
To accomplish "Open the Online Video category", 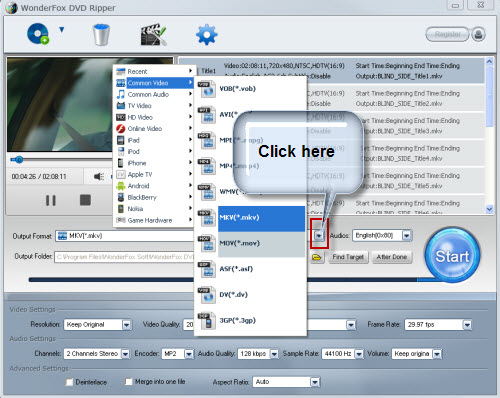I will pyautogui.click(x=154, y=129).
